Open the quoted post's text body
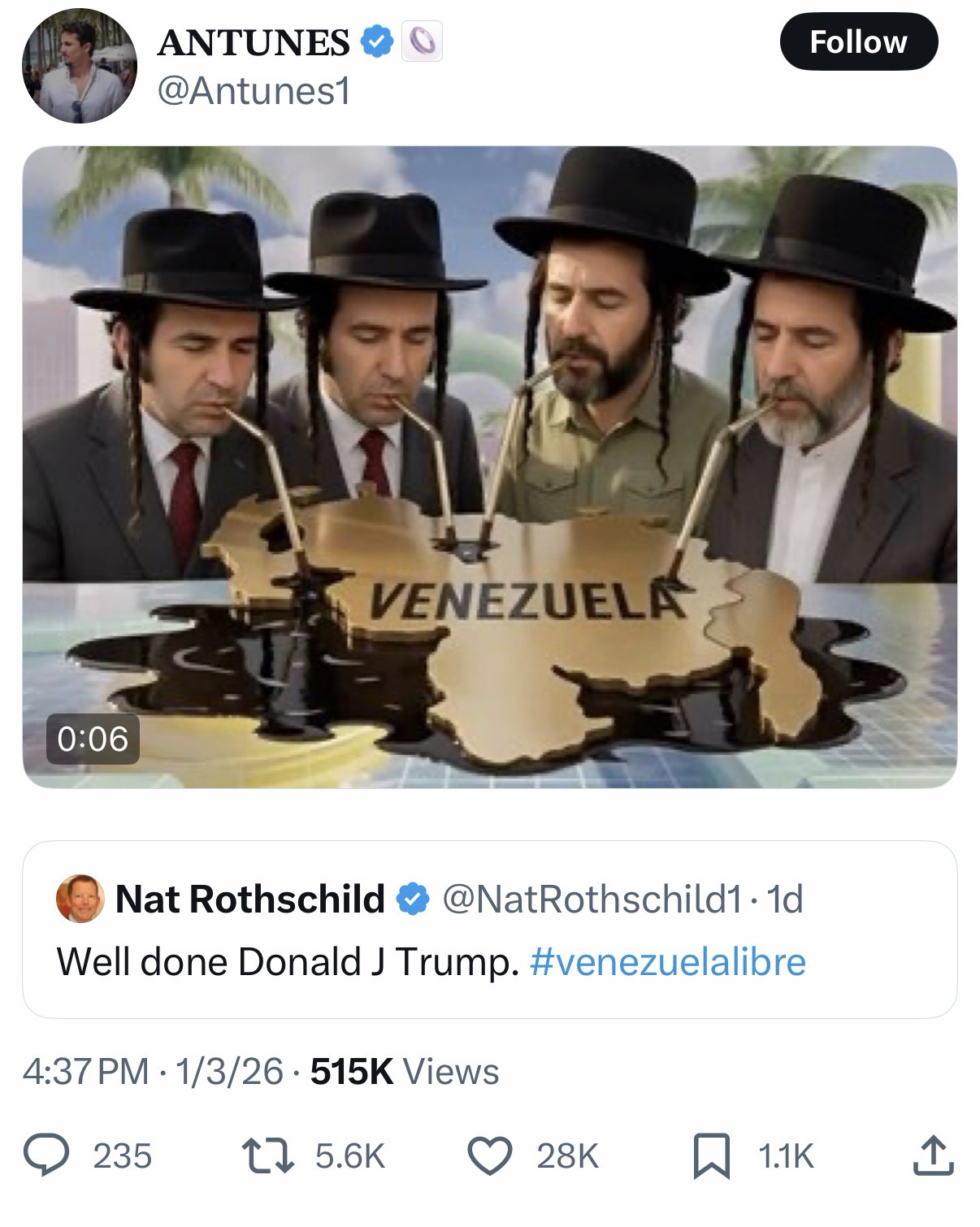The width and height of the screenshot is (980, 1227). point(286,962)
